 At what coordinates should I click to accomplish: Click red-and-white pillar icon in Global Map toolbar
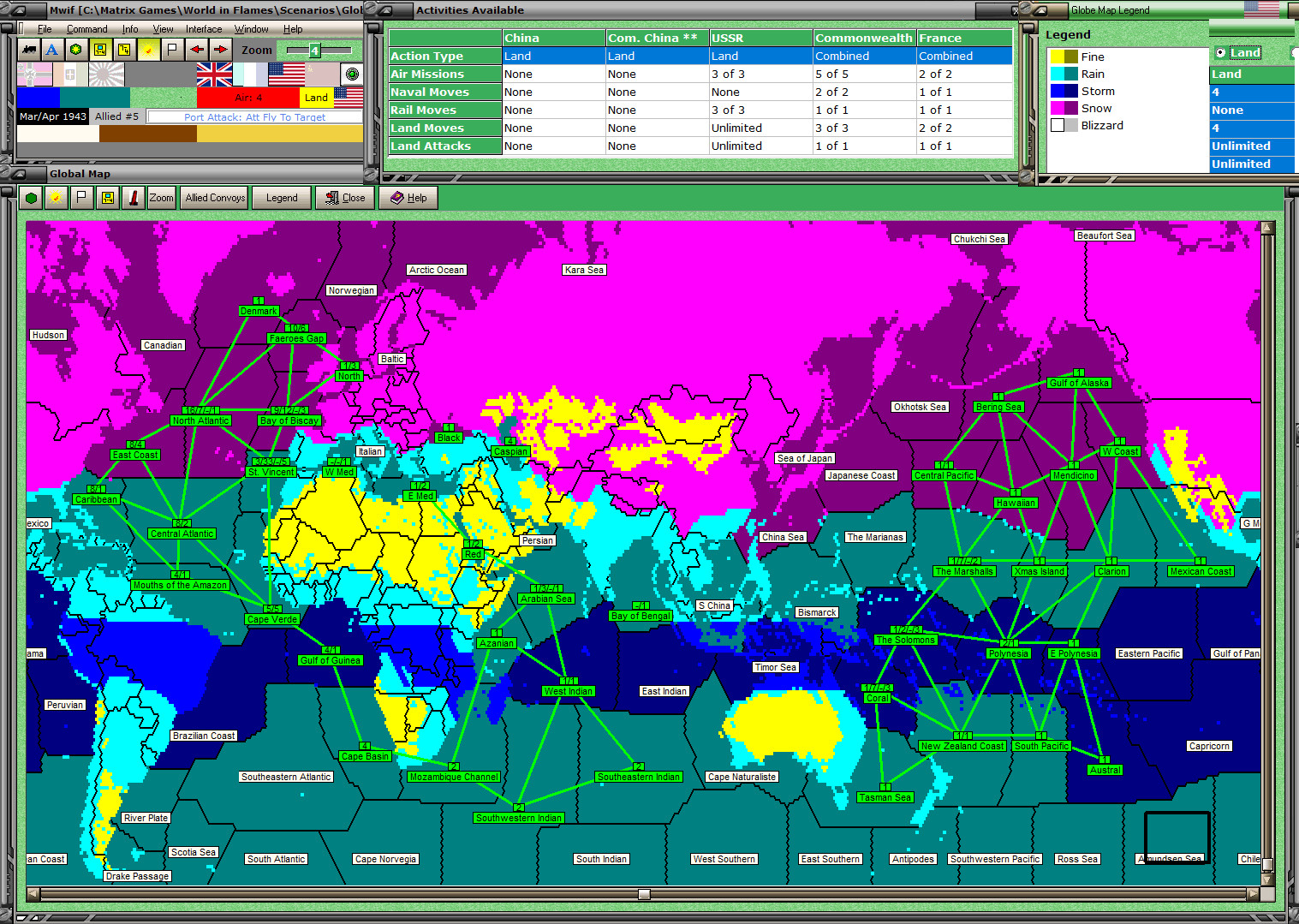pyautogui.click(x=133, y=198)
